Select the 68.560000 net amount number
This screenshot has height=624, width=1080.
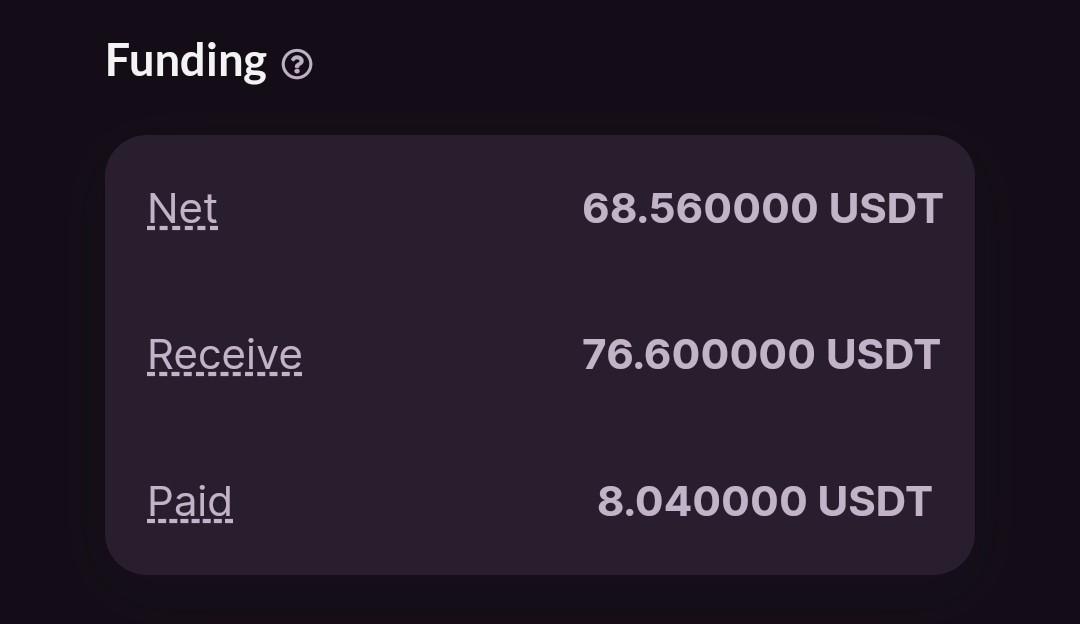click(x=700, y=209)
